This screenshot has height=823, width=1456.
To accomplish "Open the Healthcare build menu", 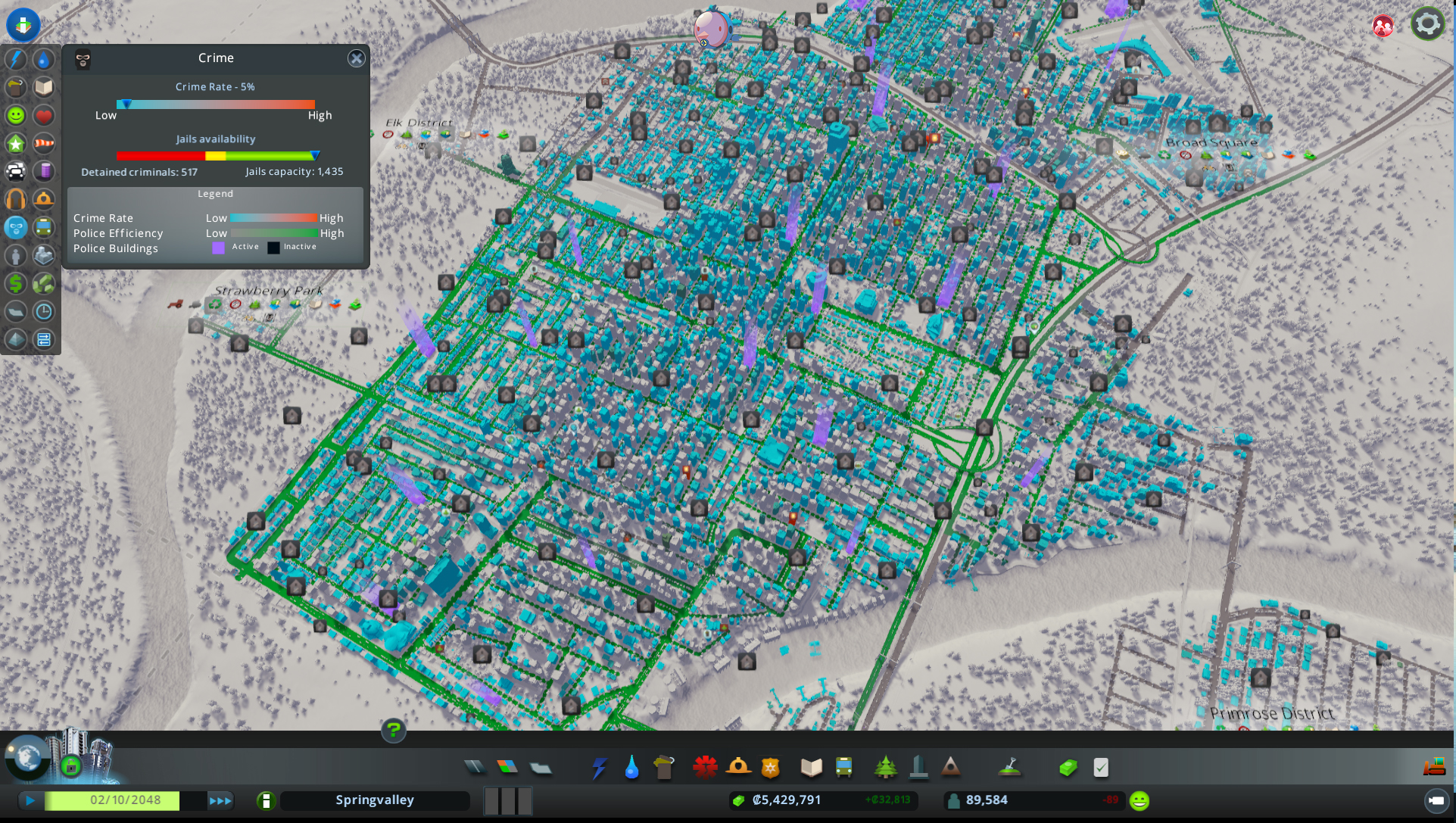I will 705,768.
